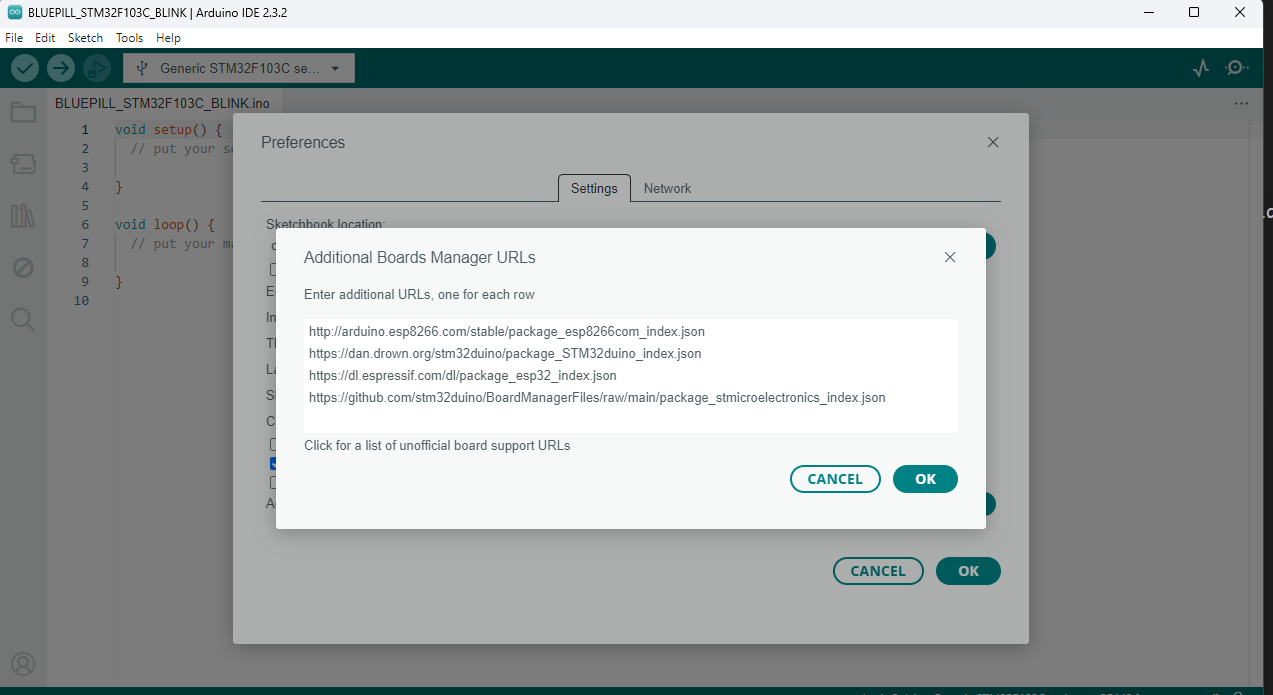Open the Sketchbook folder icon in sidebar

click(x=23, y=112)
